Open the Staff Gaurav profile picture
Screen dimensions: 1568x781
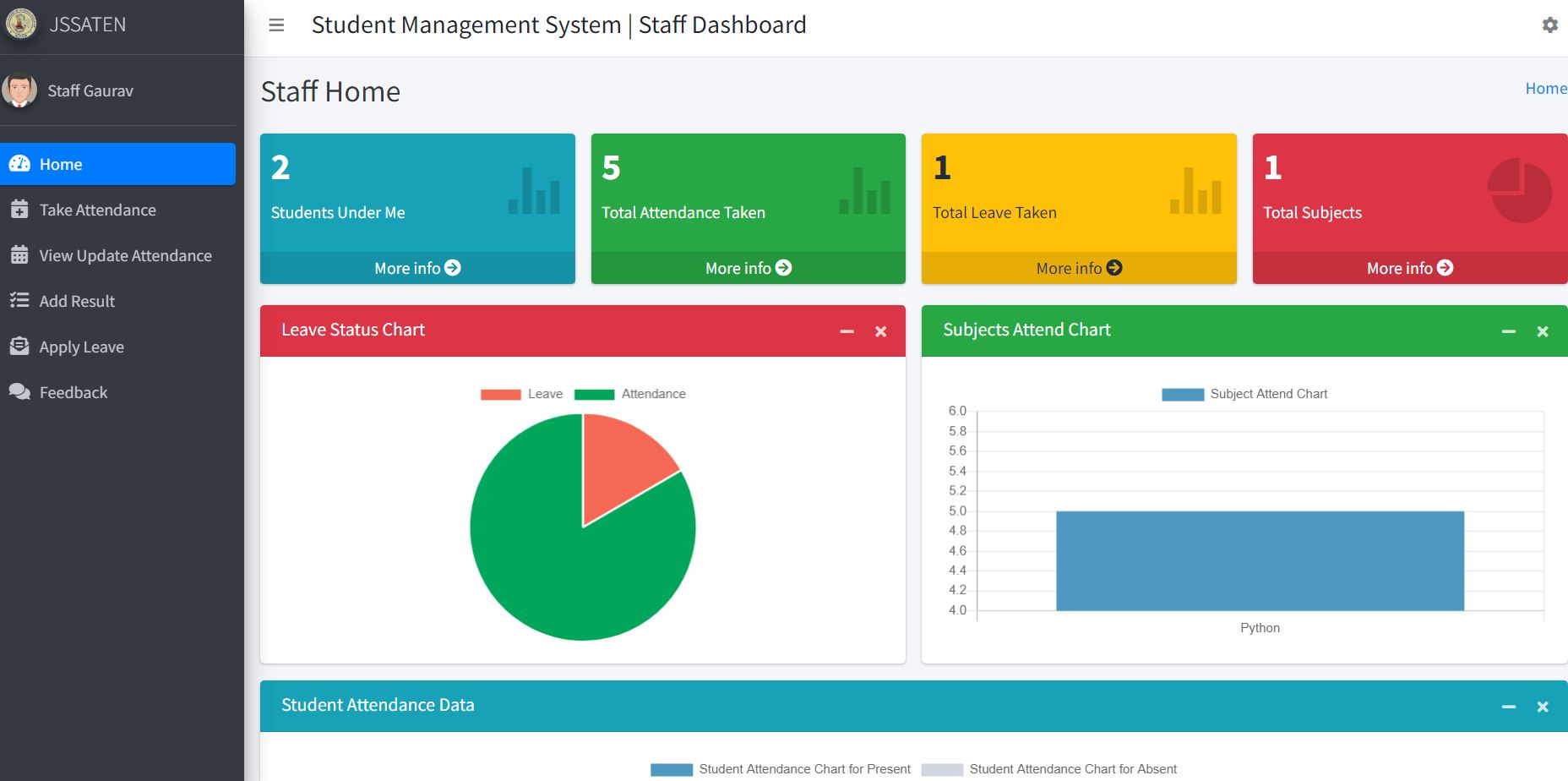[19, 90]
